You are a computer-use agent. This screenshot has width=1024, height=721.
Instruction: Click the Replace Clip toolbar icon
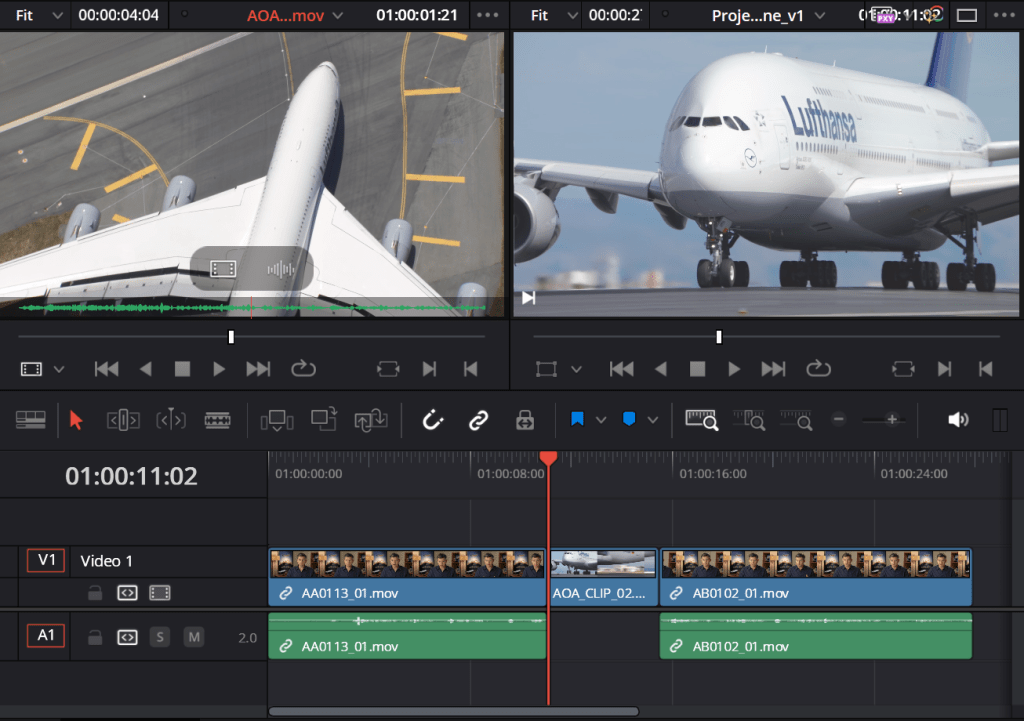coord(370,421)
